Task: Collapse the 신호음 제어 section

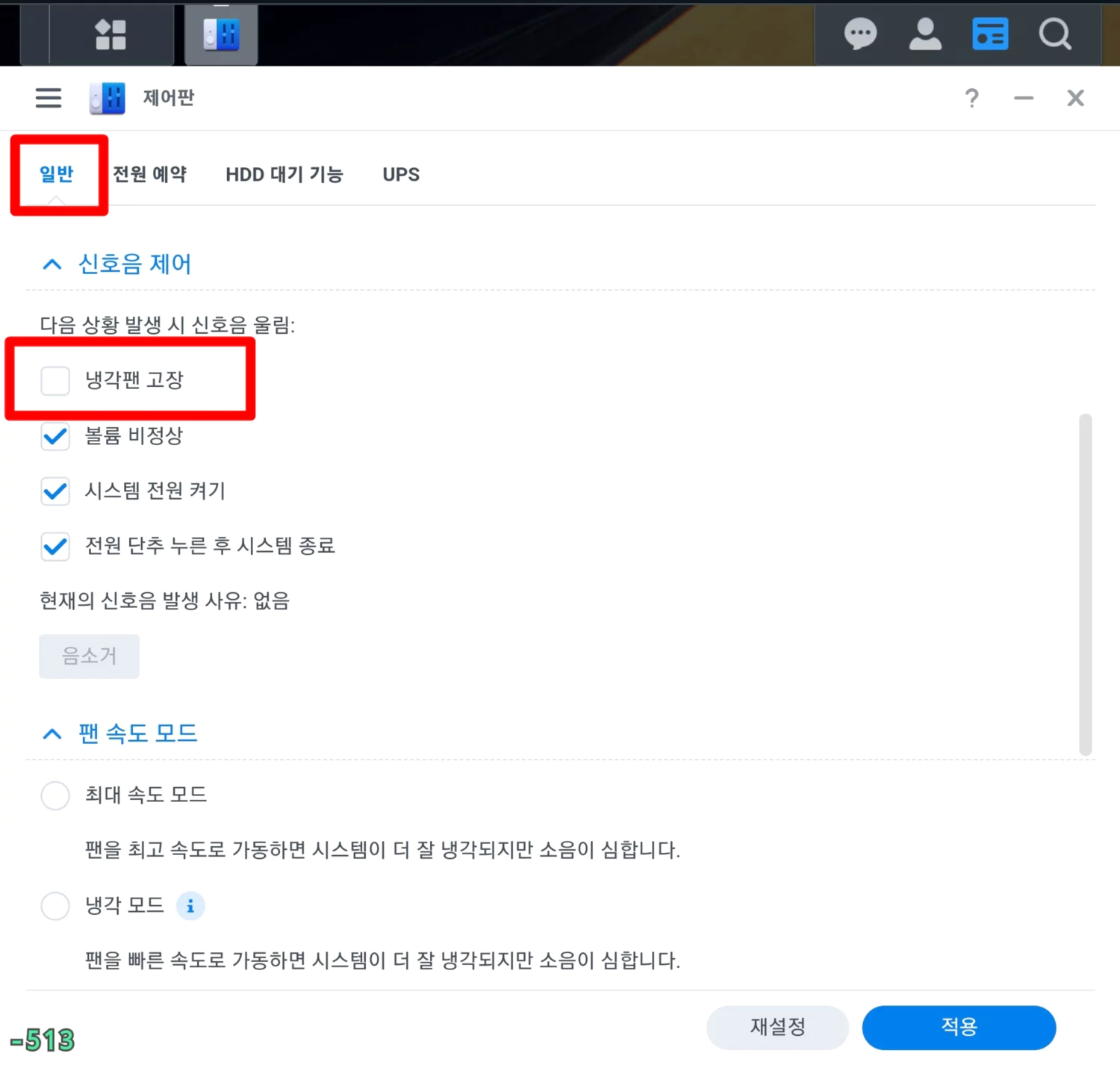Action: click(52, 264)
